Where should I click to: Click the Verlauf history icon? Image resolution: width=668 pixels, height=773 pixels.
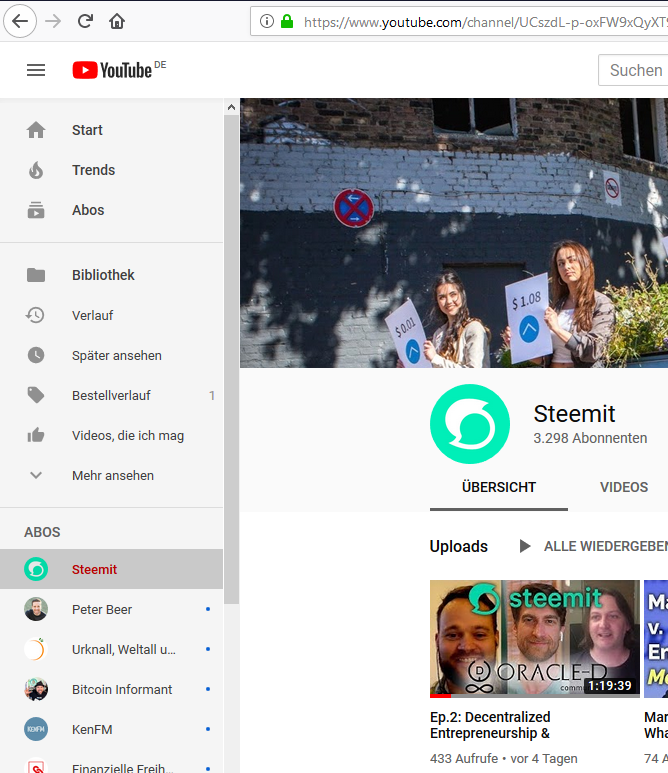35,315
